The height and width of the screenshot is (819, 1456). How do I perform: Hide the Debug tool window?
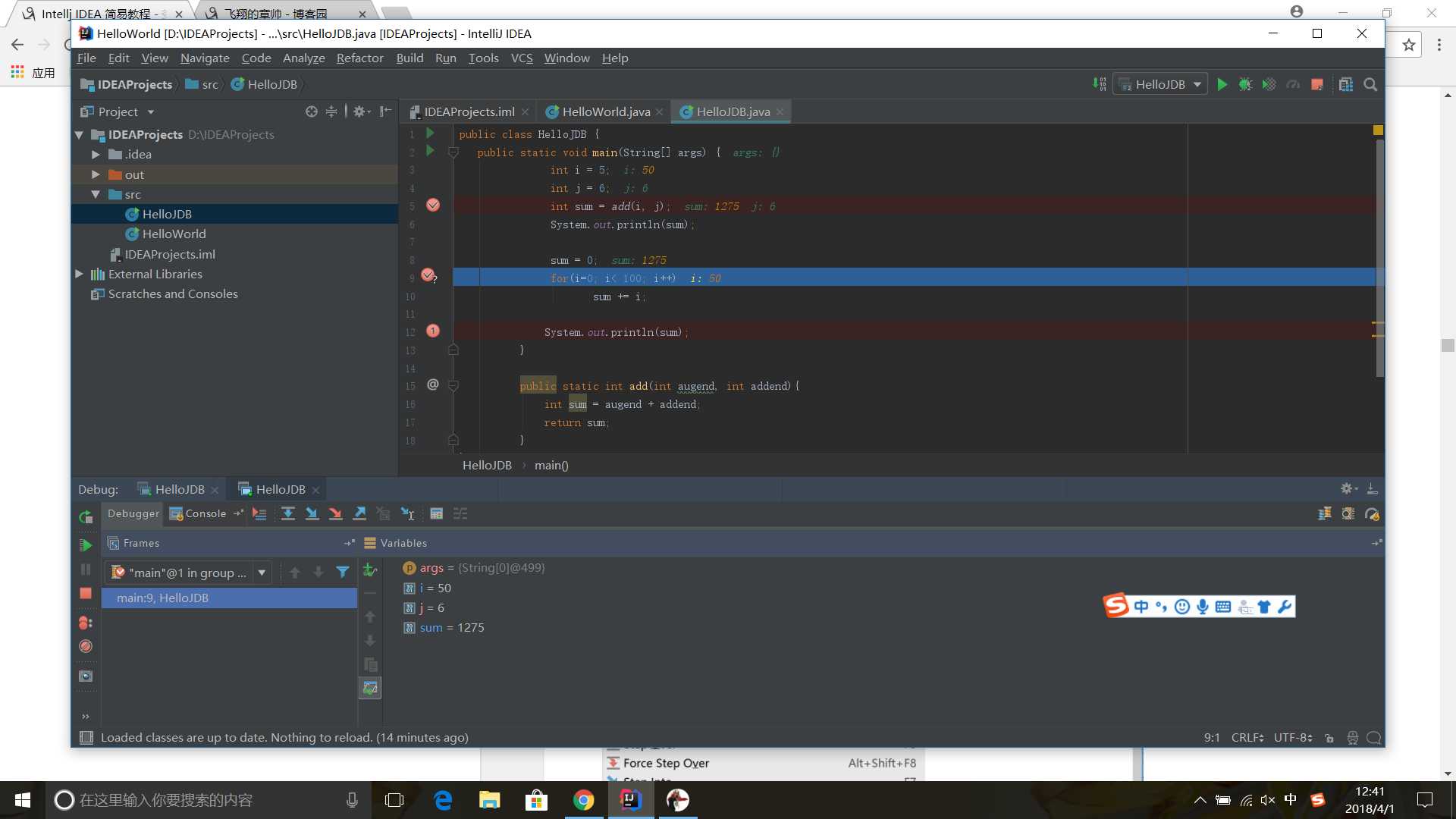(1372, 489)
